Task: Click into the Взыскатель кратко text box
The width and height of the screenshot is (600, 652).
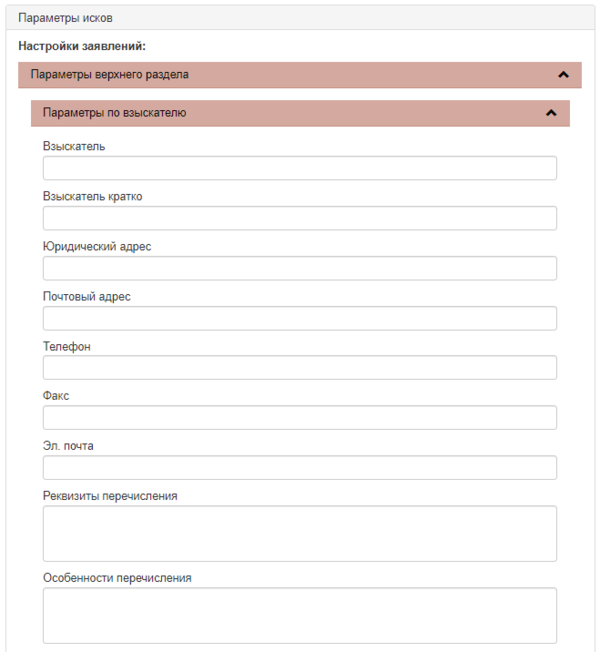Action: [x=299, y=218]
